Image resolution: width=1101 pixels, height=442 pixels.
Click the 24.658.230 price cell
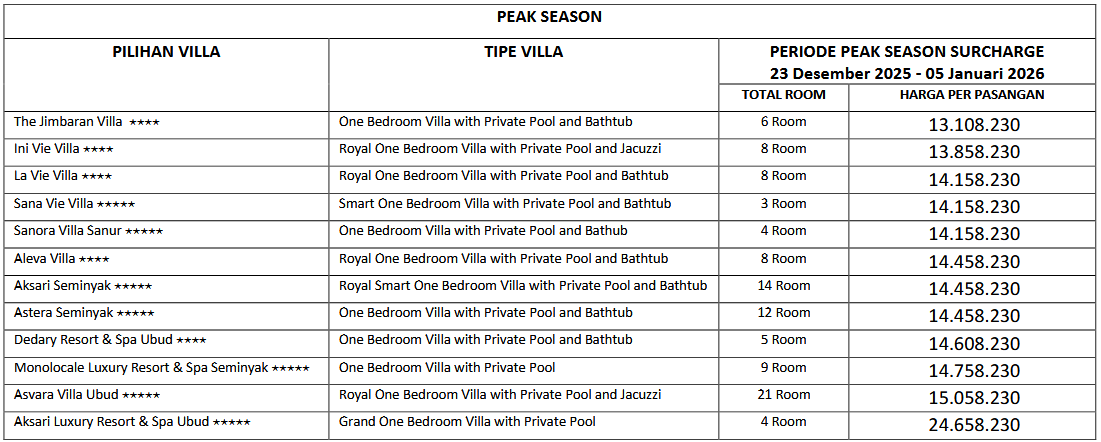tap(973, 424)
